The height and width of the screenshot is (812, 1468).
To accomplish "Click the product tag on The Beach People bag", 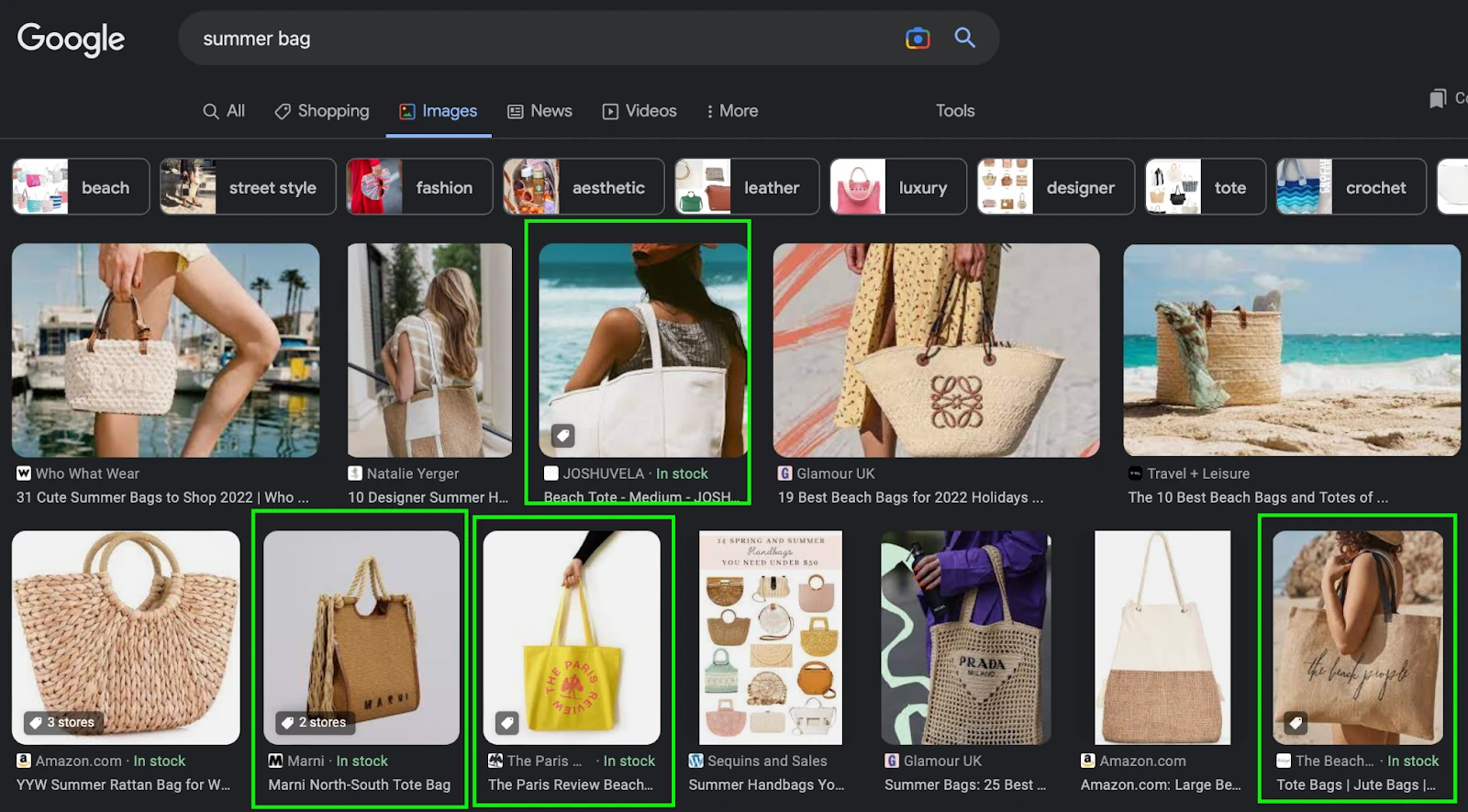I will [x=1296, y=723].
